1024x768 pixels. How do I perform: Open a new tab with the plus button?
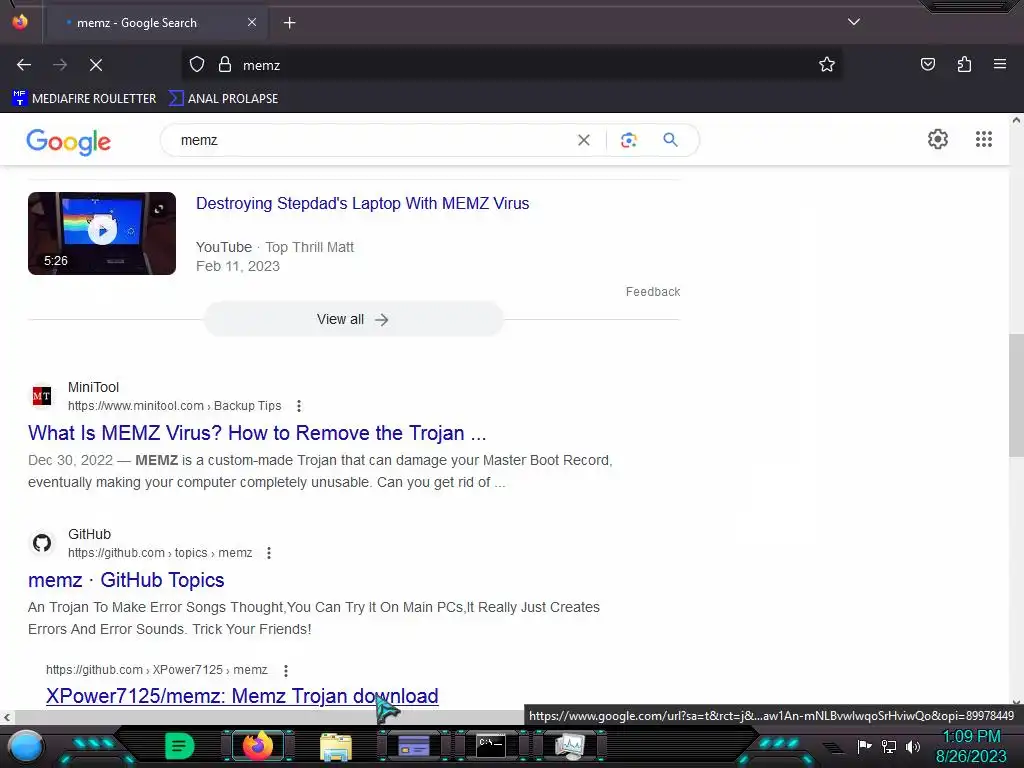click(289, 23)
